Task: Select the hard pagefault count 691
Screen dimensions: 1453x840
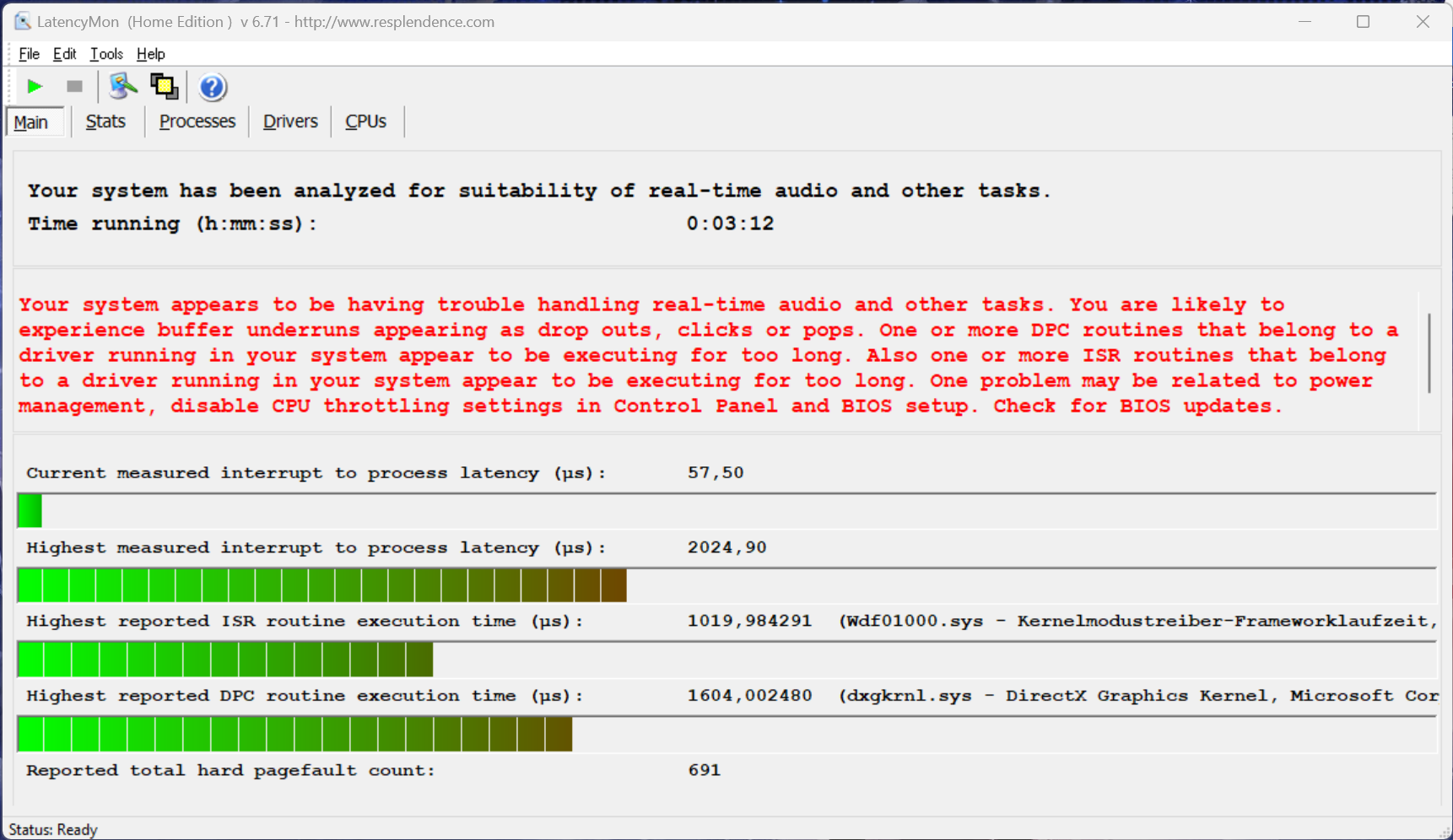Action: tap(704, 770)
